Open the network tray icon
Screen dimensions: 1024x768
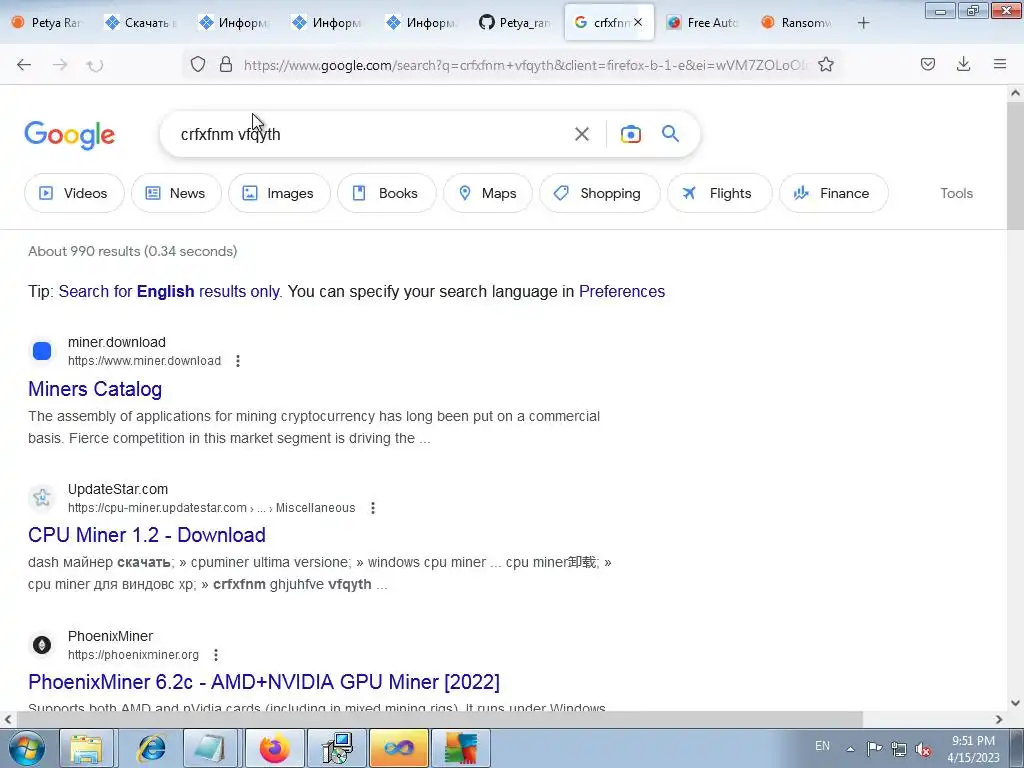[x=899, y=749]
